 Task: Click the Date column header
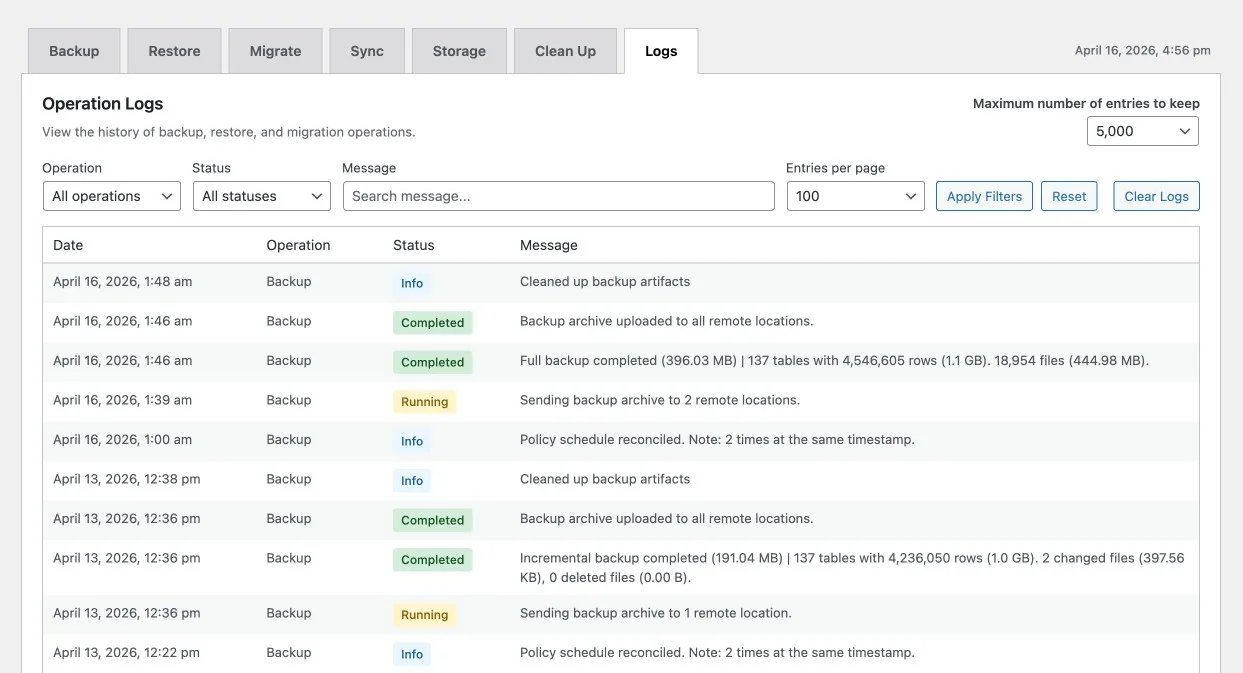[68, 245]
